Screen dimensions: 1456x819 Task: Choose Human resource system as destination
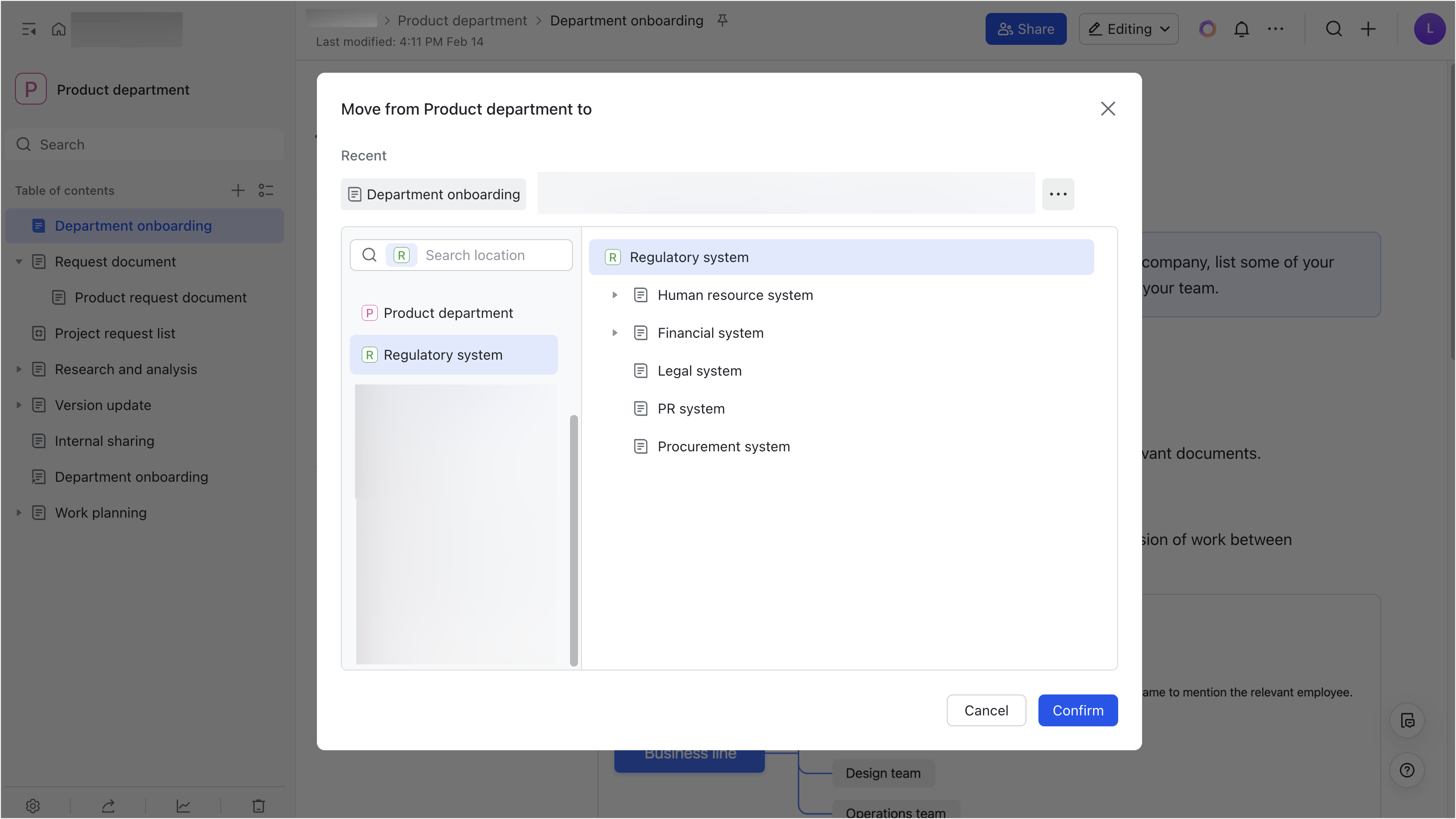tap(735, 294)
